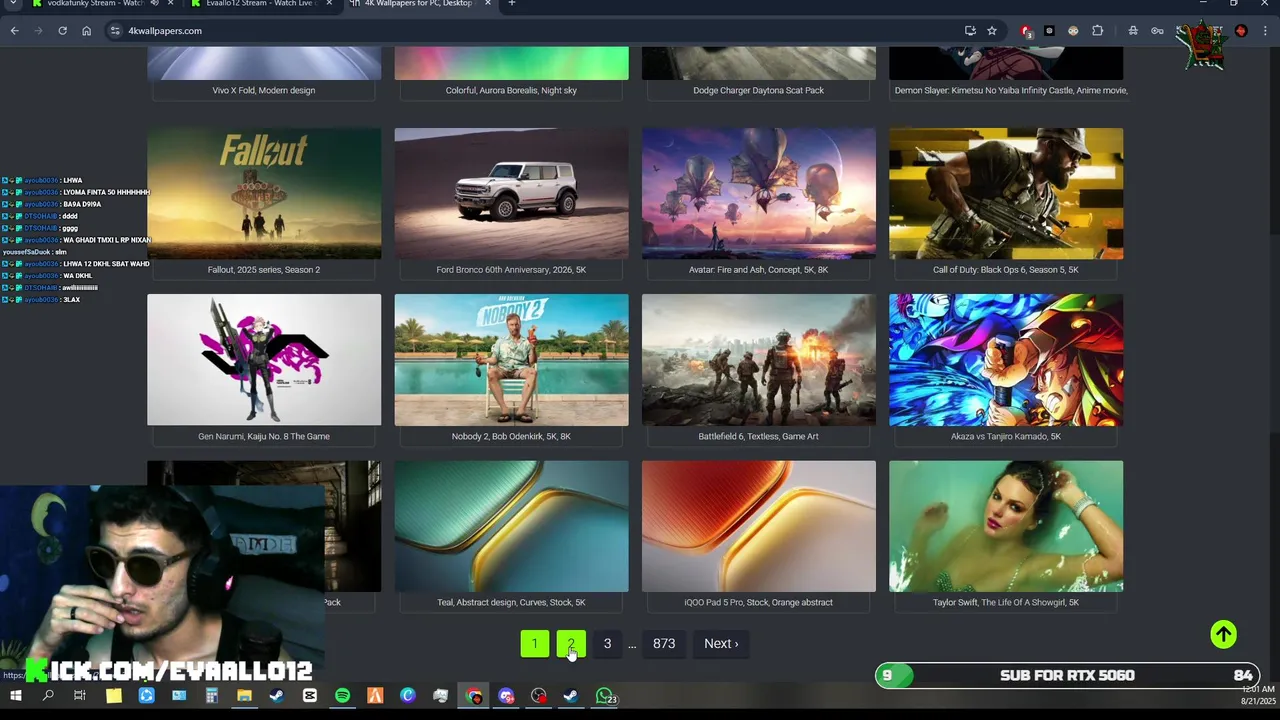The image size is (1280, 720).
Task: Open Canva from the taskbar
Action: pyautogui.click(x=408, y=696)
